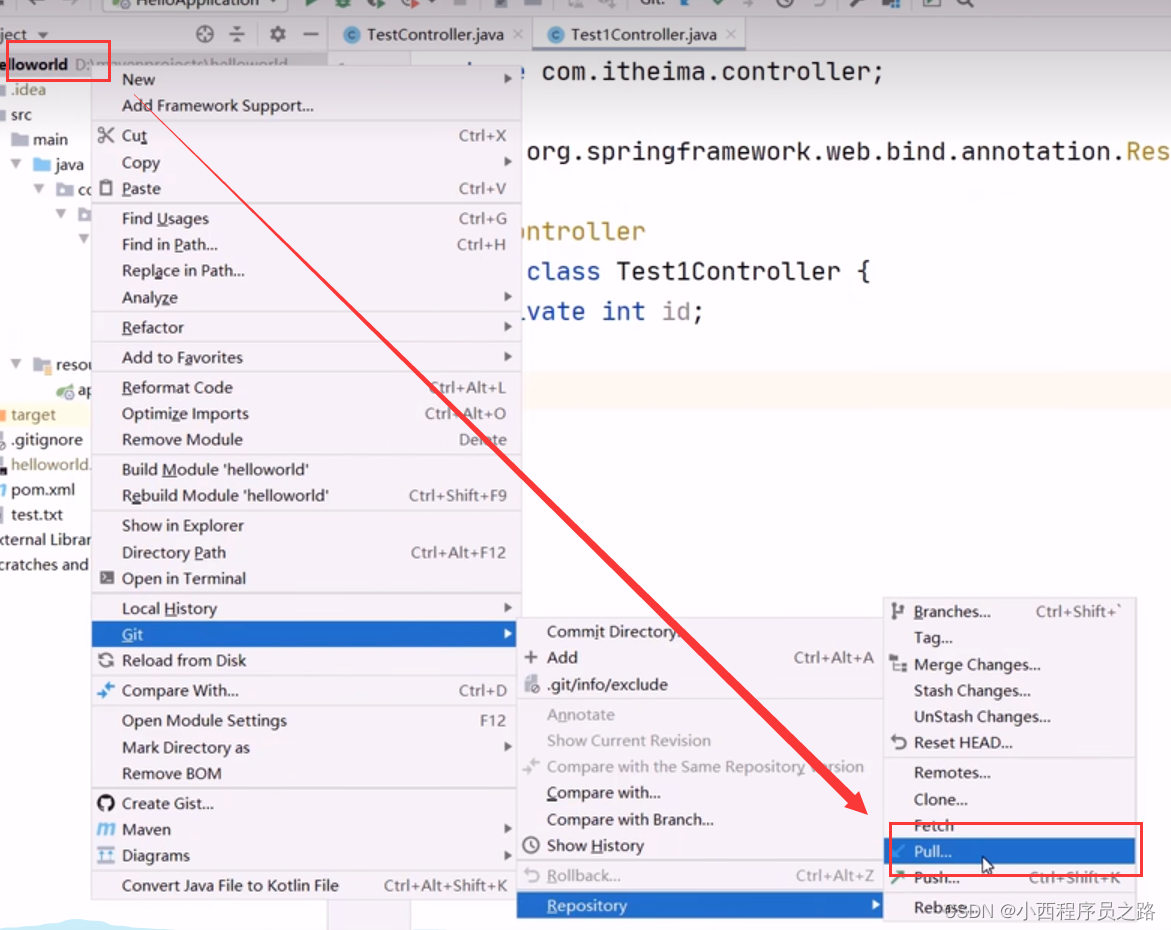Expand the Local History submenu arrow
The width and height of the screenshot is (1171, 930).
point(508,607)
